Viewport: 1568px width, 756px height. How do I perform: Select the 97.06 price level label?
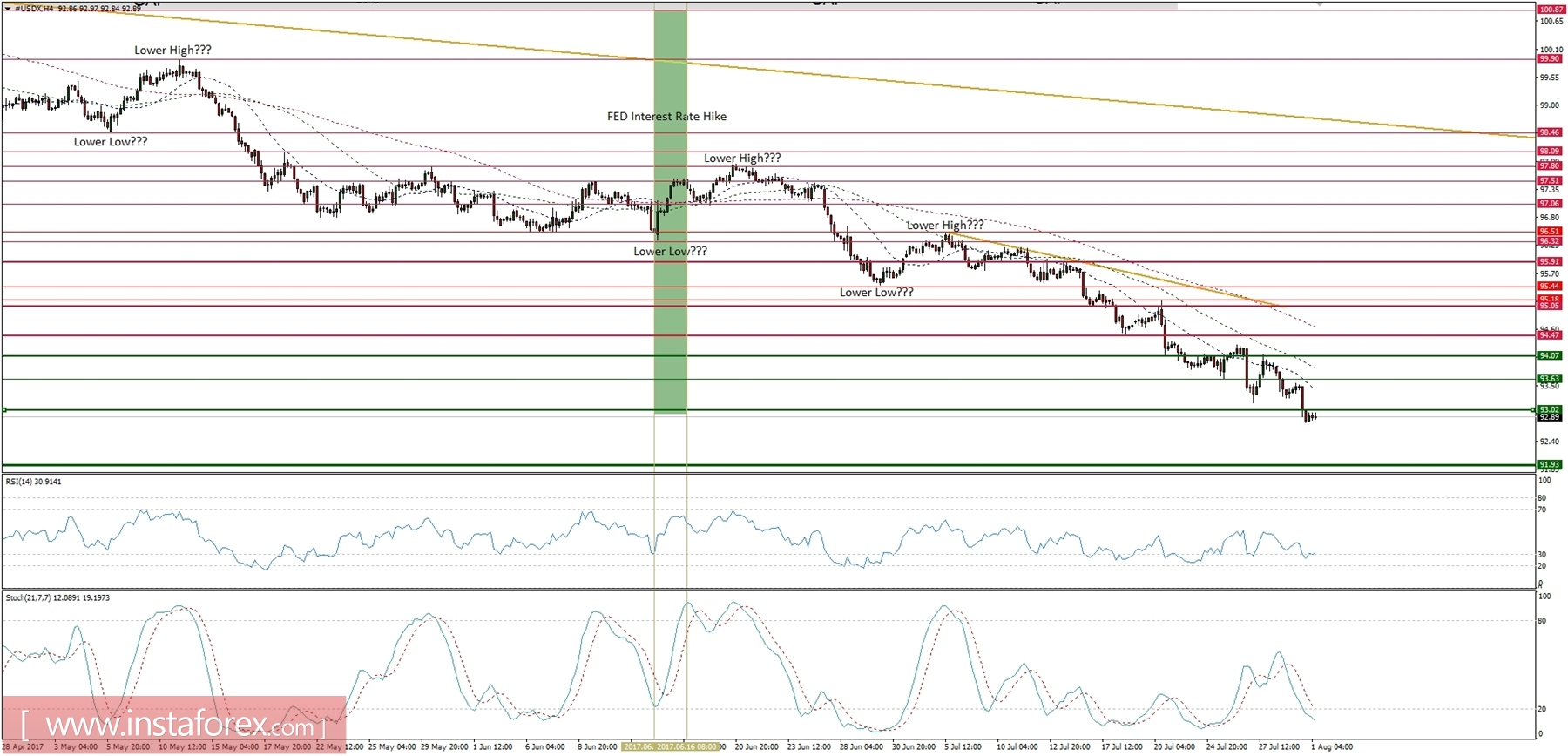1550,204
